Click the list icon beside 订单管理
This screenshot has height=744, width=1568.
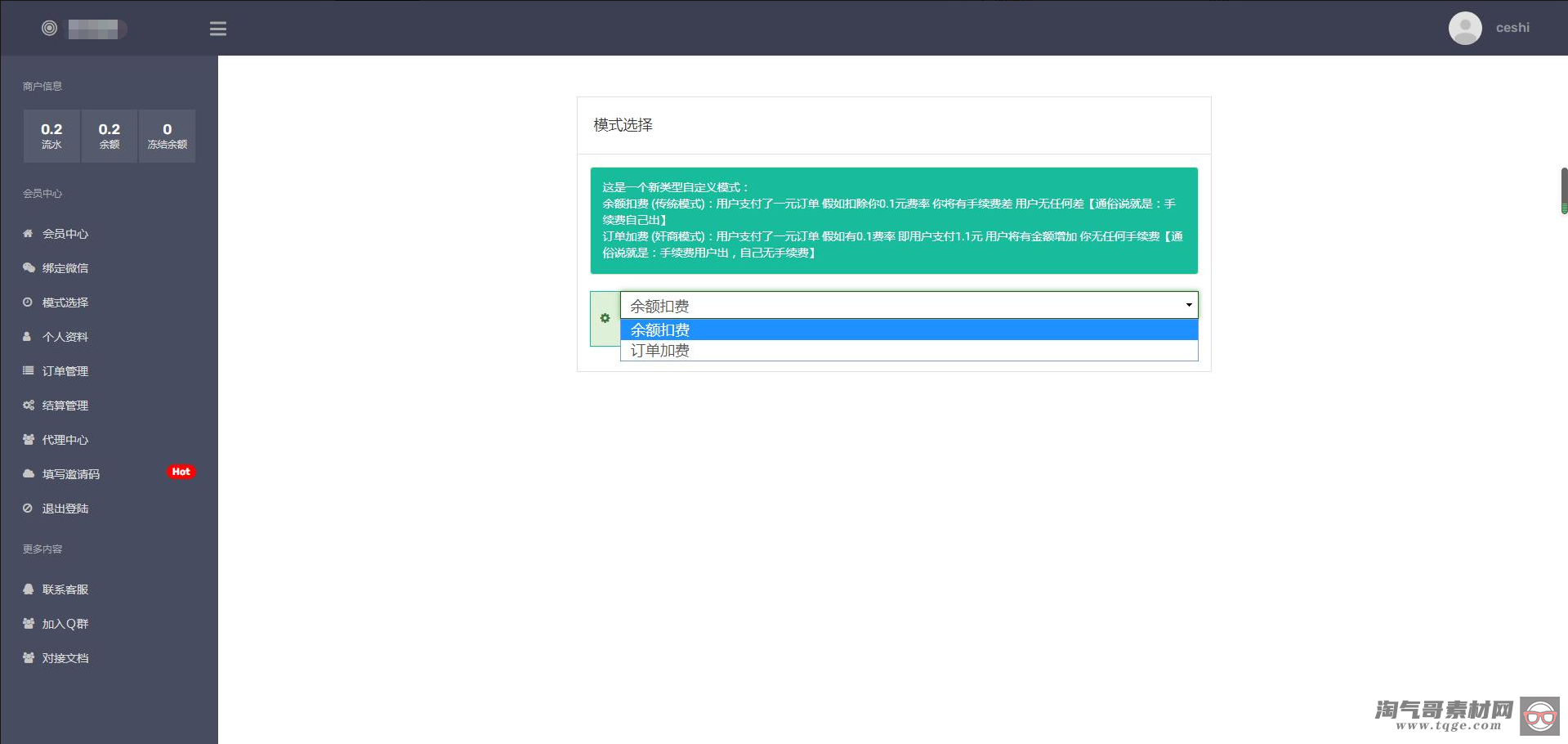28,371
